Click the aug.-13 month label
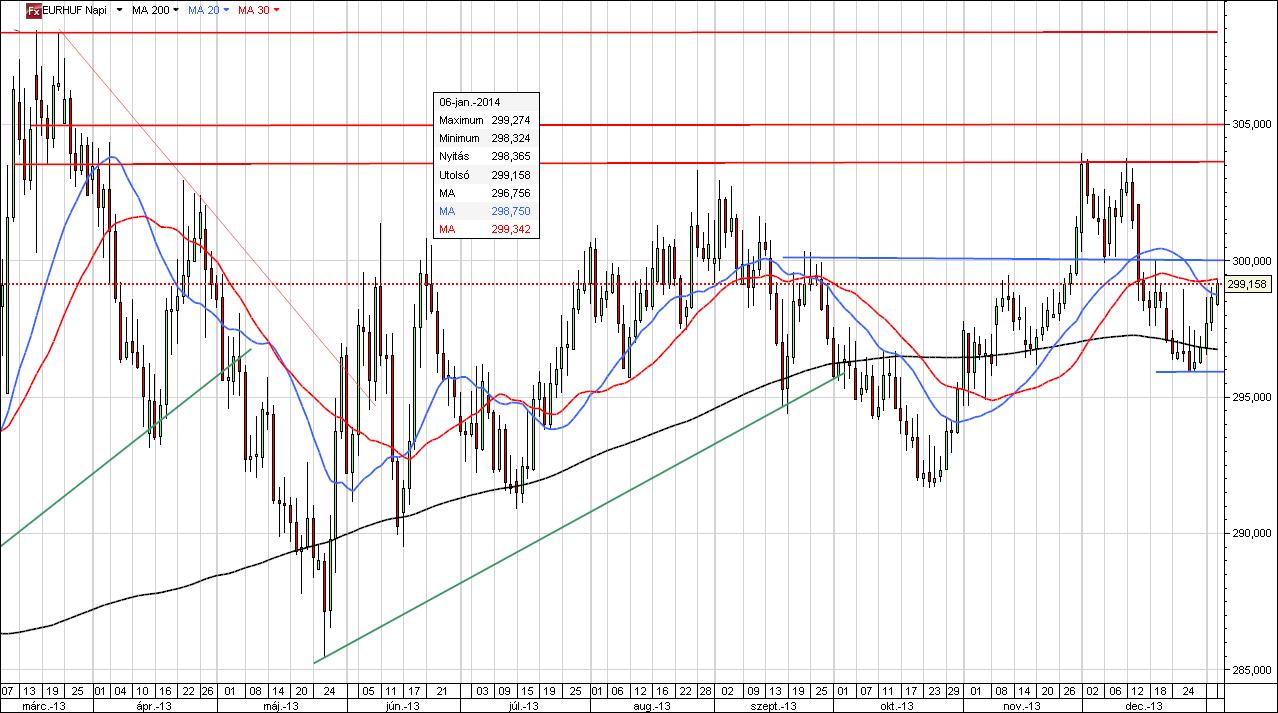This screenshot has width=1278, height=713. coord(651,706)
